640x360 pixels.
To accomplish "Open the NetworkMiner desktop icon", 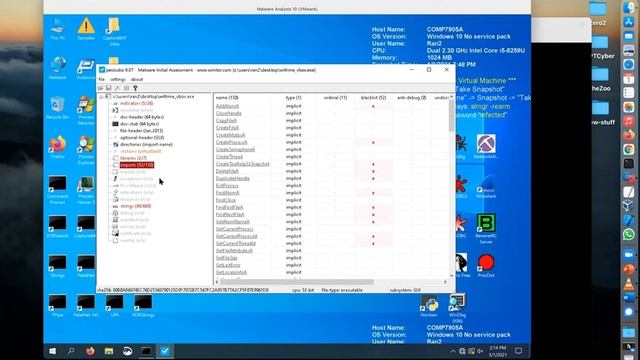I will coord(486,147).
